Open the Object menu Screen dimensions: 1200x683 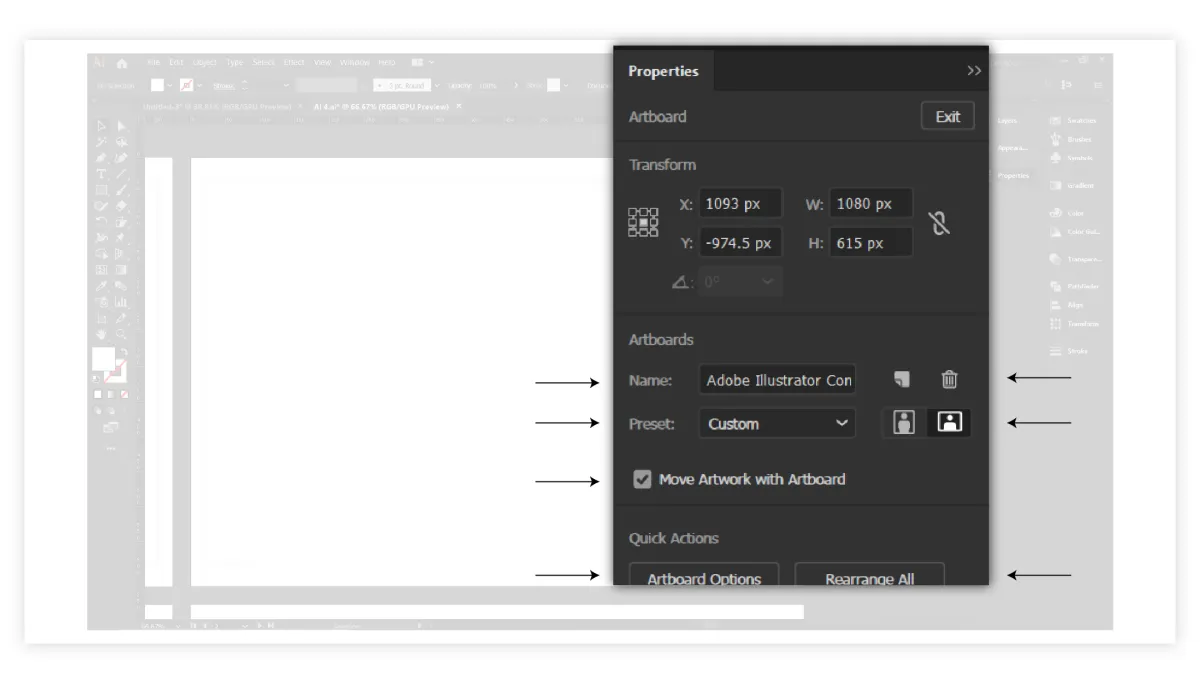[x=204, y=62]
